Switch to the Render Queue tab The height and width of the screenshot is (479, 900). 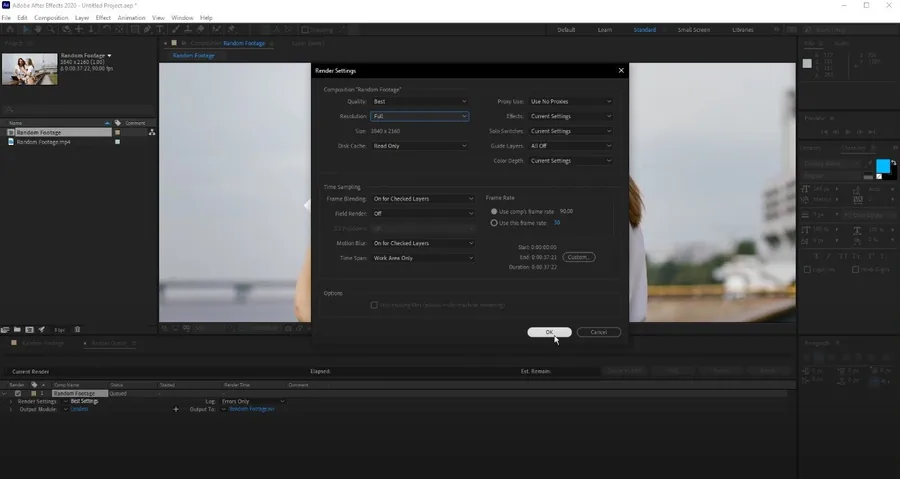click(x=109, y=343)
